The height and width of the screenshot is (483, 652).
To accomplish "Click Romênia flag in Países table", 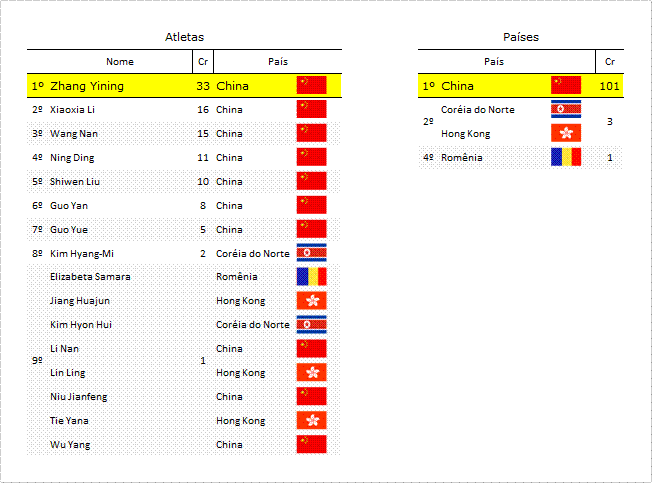I will pyautogui.click(x=566, y=157).
